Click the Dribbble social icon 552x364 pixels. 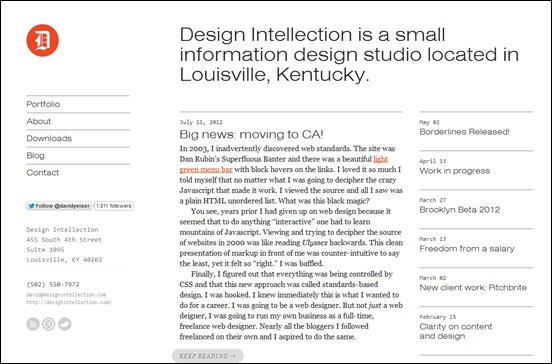point(49,324)
